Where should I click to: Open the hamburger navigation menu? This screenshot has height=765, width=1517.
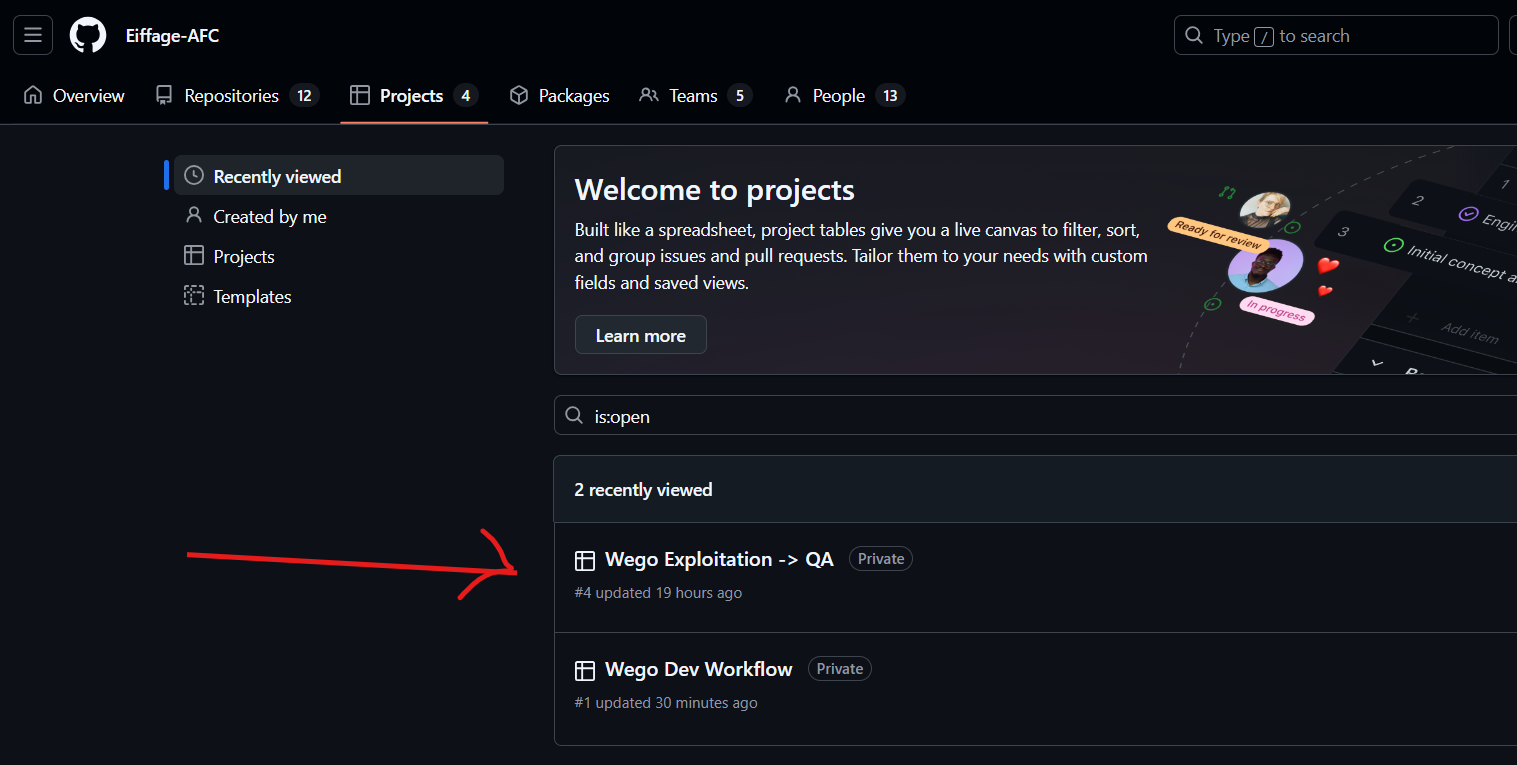(32, 36)
